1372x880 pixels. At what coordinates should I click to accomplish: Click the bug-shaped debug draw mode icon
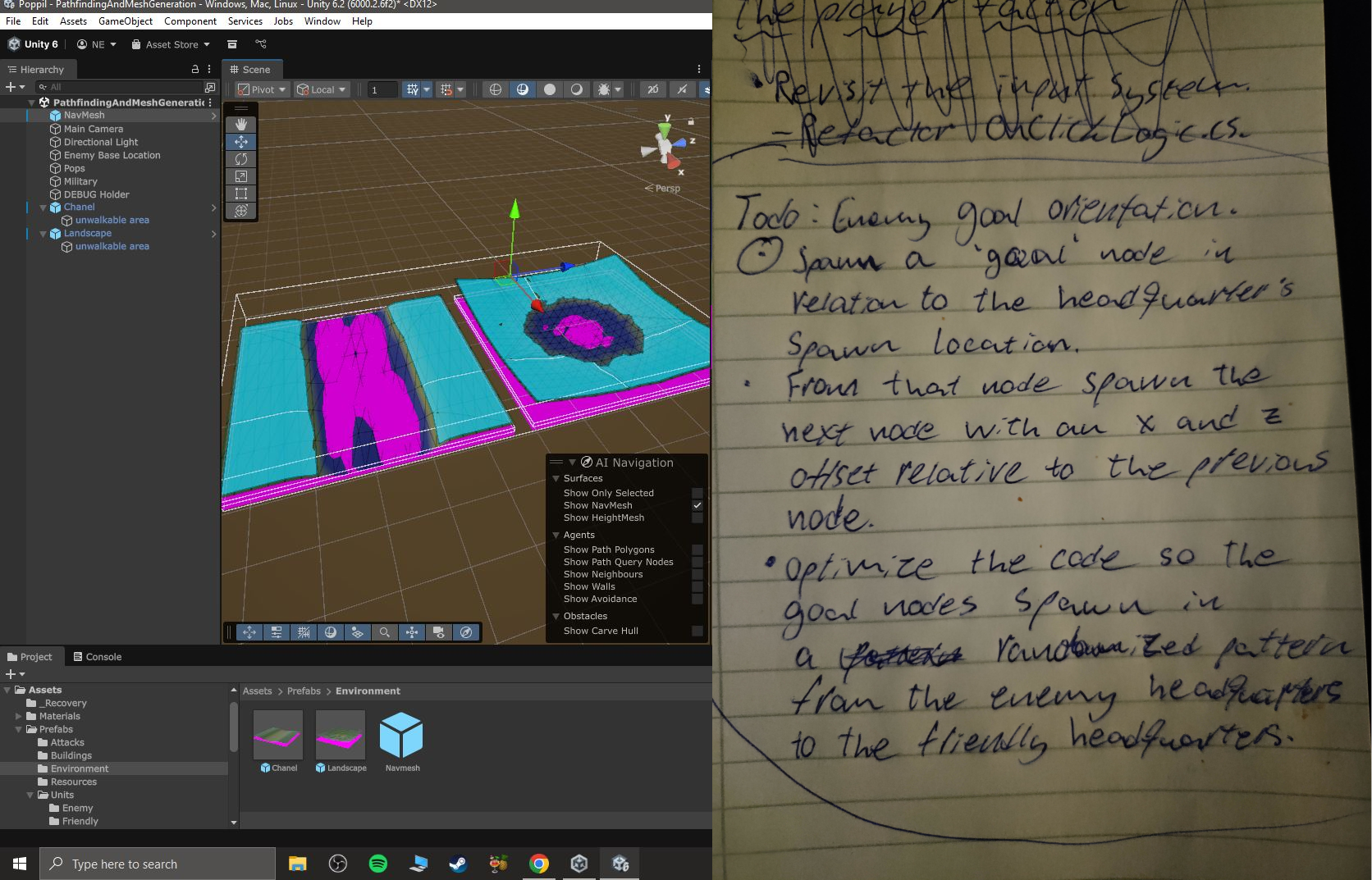coord(604,89)
